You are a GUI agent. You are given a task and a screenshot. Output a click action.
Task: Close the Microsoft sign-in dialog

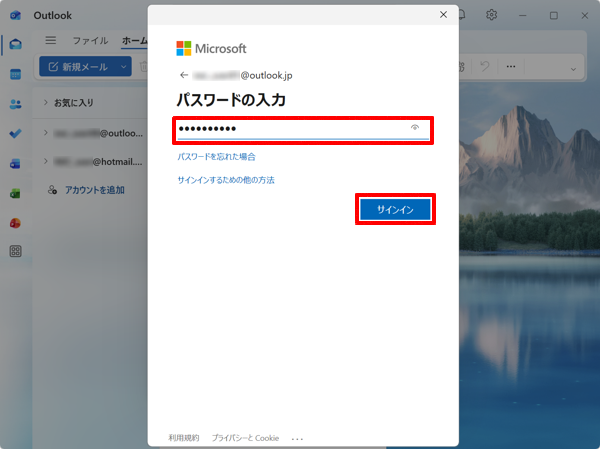443,15
